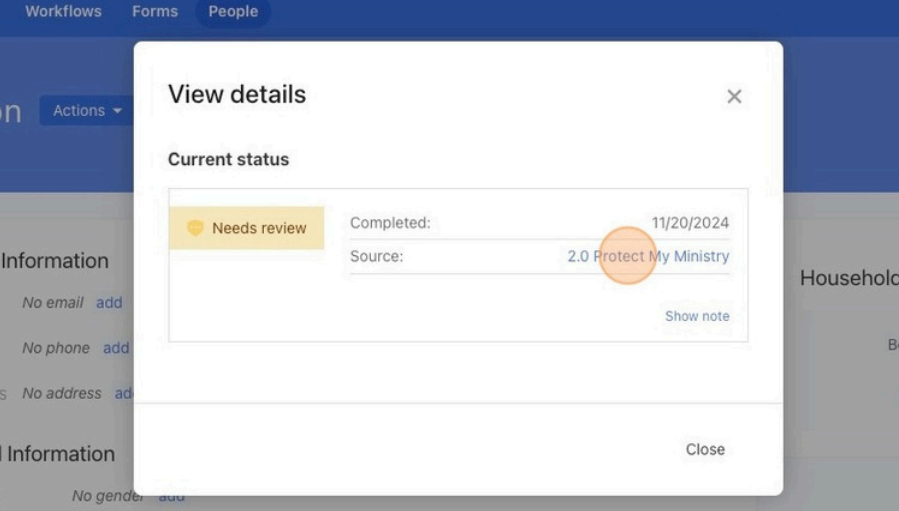Select the People tab
Image resolution: width=899 pixels, height=511 pixels.
click(233, 12)
